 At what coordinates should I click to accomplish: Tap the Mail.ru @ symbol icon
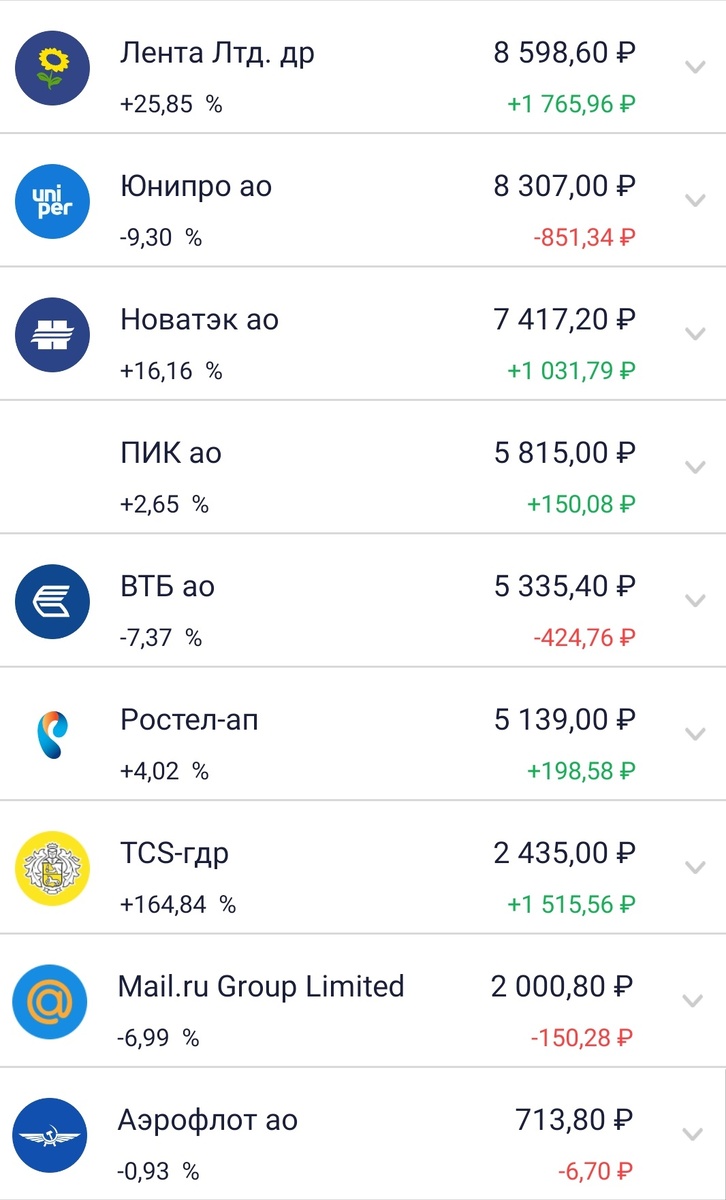pyautogui.click(x=50, y=1001)
